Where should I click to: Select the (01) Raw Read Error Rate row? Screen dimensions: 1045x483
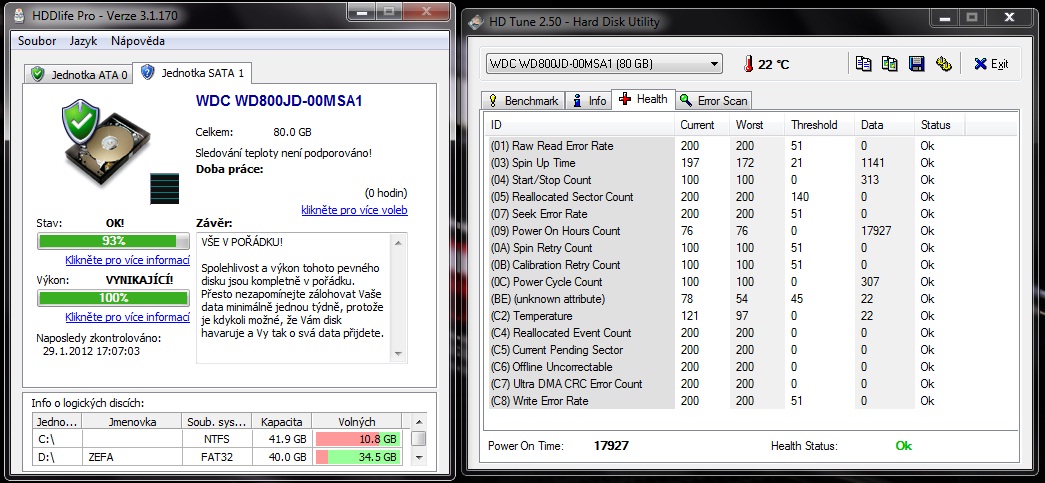tap(726, 145)
